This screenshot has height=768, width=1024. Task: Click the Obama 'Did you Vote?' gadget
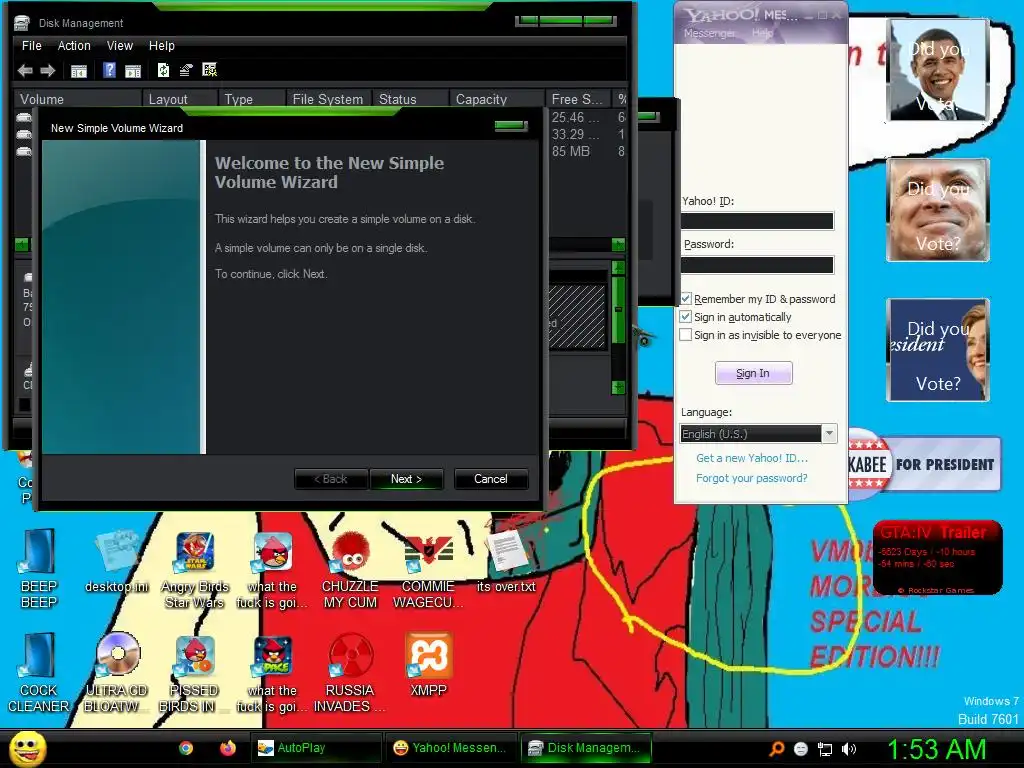[938, 70]
